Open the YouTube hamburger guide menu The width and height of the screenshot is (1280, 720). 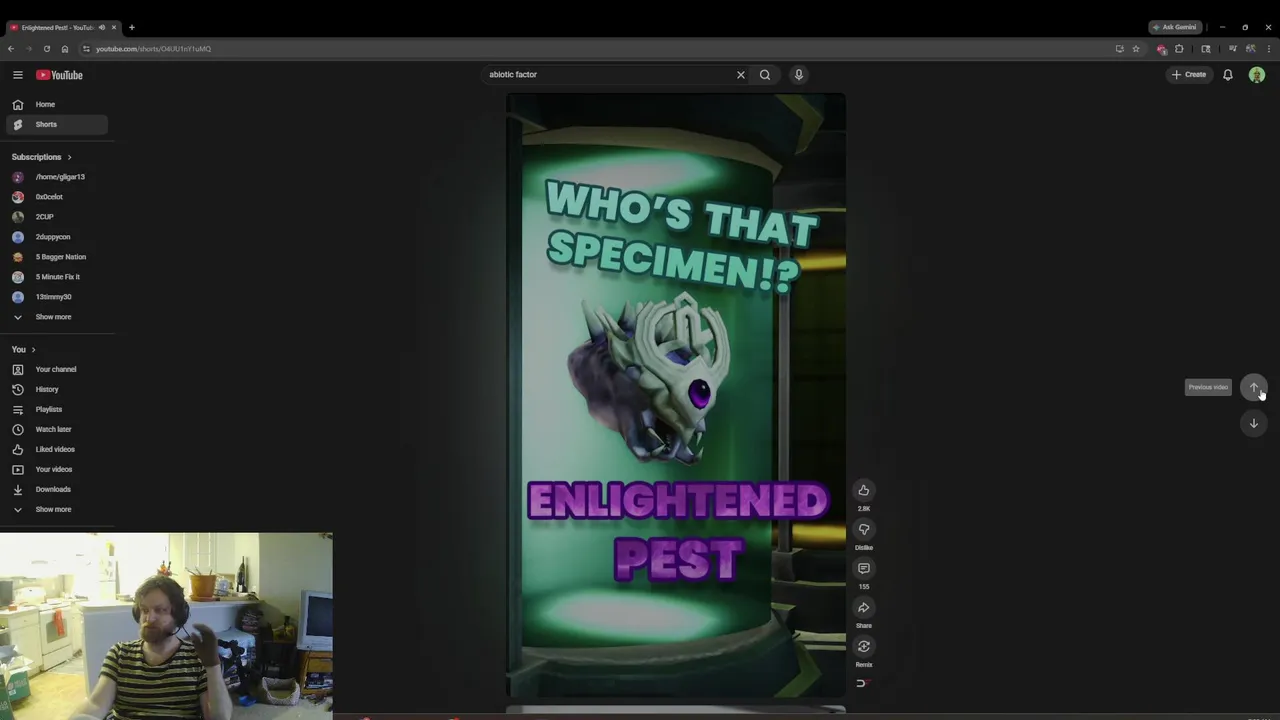coord(17,75)
